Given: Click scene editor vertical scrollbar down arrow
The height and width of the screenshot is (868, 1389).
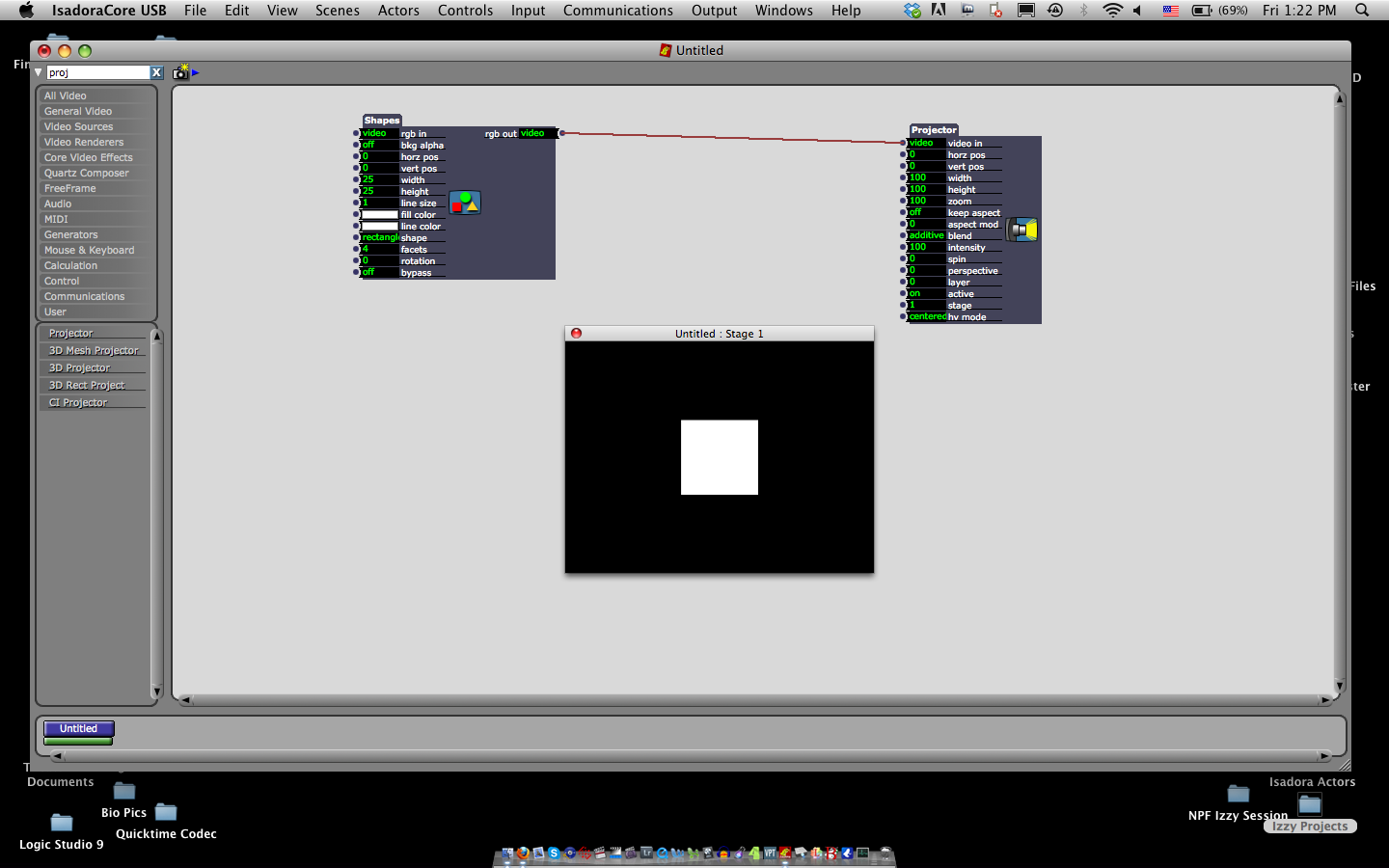Looking at the screenshot, I should [x=1339, y=686].
